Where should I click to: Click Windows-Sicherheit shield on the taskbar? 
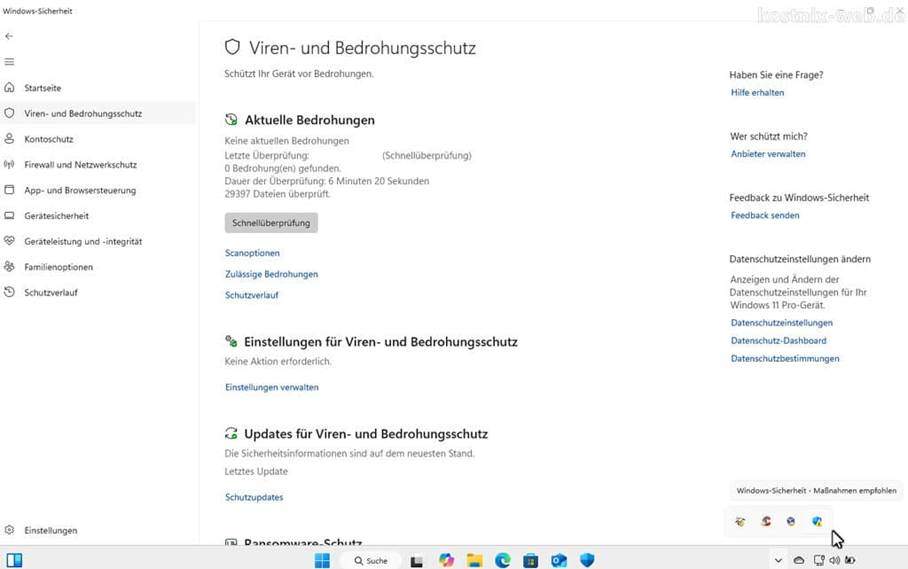587,560
